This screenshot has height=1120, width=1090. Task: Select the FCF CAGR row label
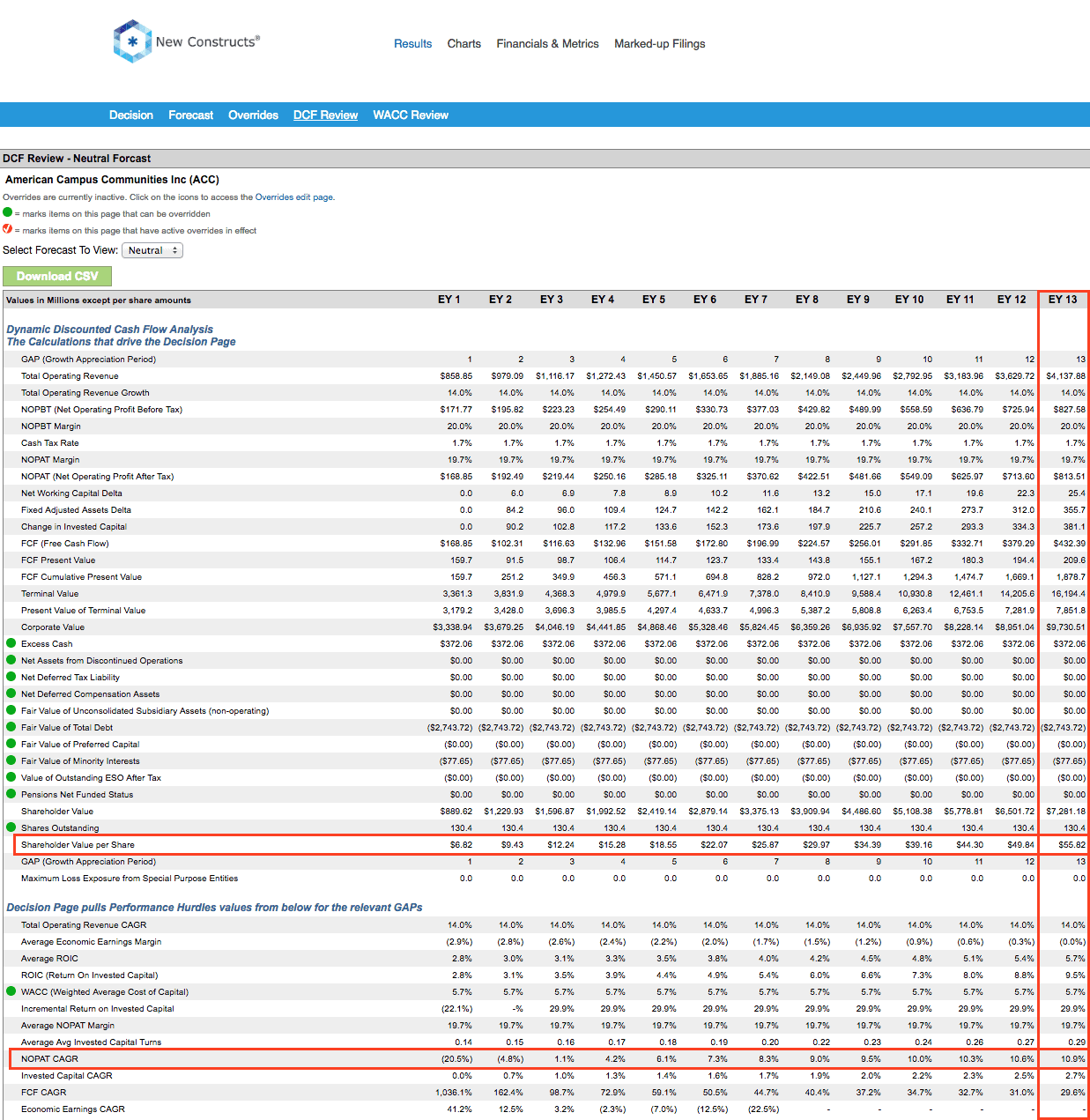(x=44, y=1093)
